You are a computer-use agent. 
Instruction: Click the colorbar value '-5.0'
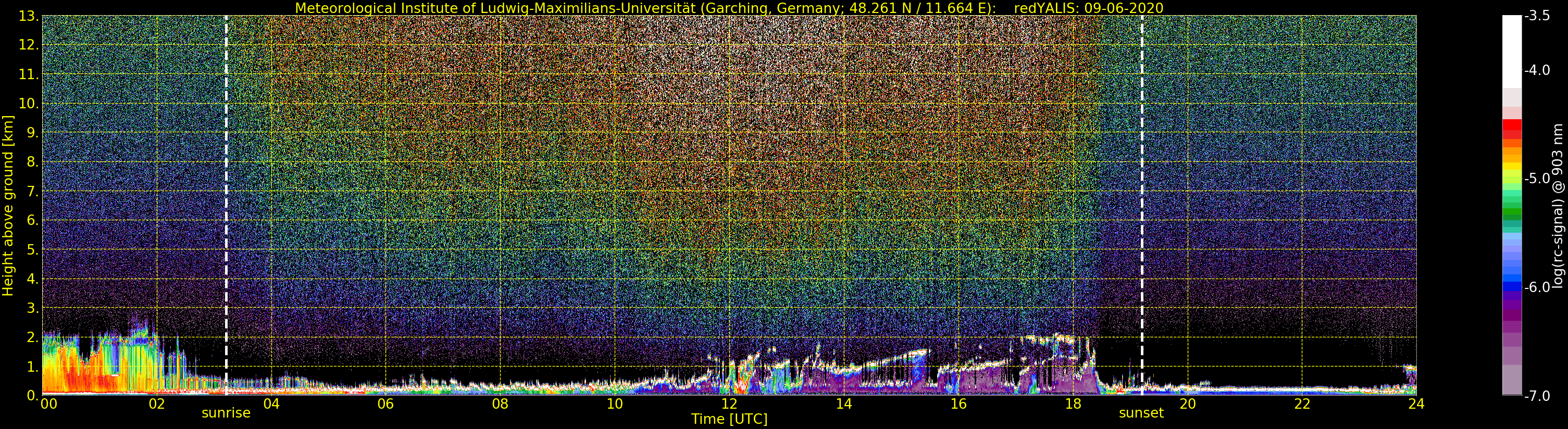(x=1537, y=178)
